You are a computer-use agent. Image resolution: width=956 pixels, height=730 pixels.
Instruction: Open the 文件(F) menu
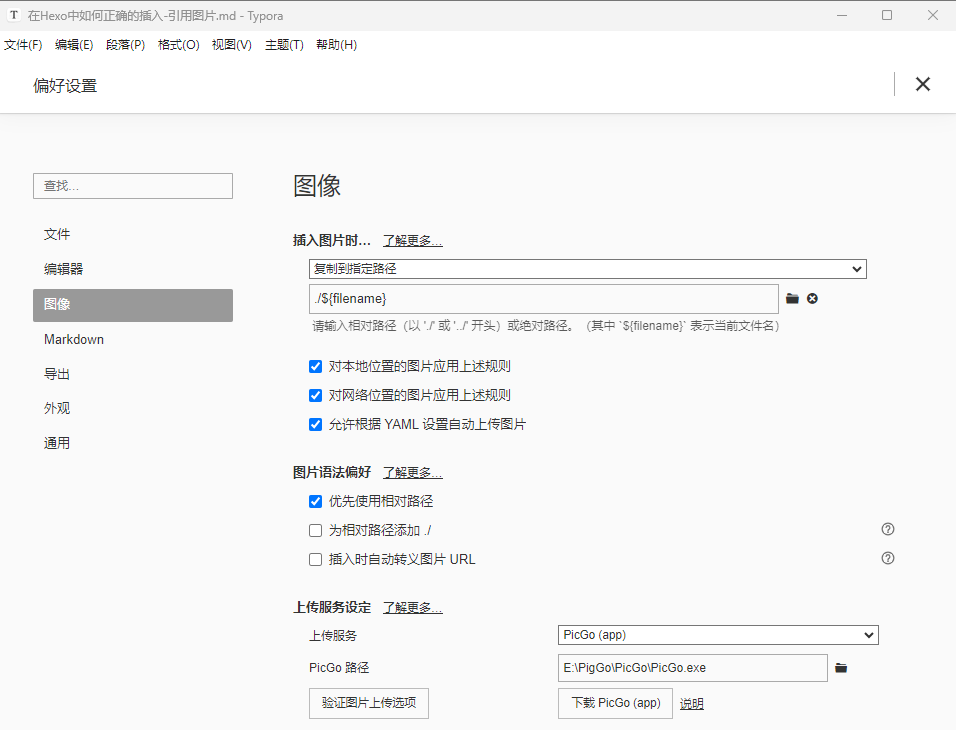[x=23, y=45]
